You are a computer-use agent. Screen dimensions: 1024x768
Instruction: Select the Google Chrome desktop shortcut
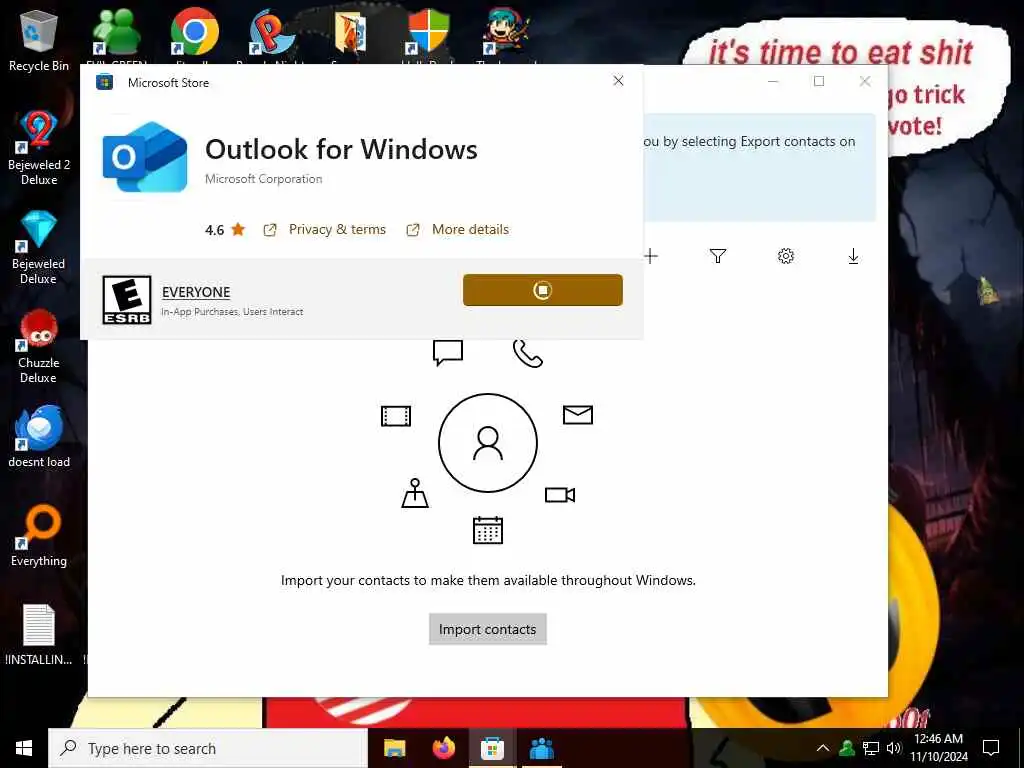pos(195,33)
